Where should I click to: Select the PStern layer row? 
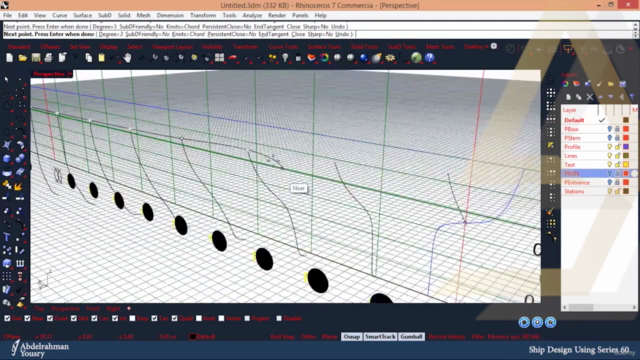point(598,138)
